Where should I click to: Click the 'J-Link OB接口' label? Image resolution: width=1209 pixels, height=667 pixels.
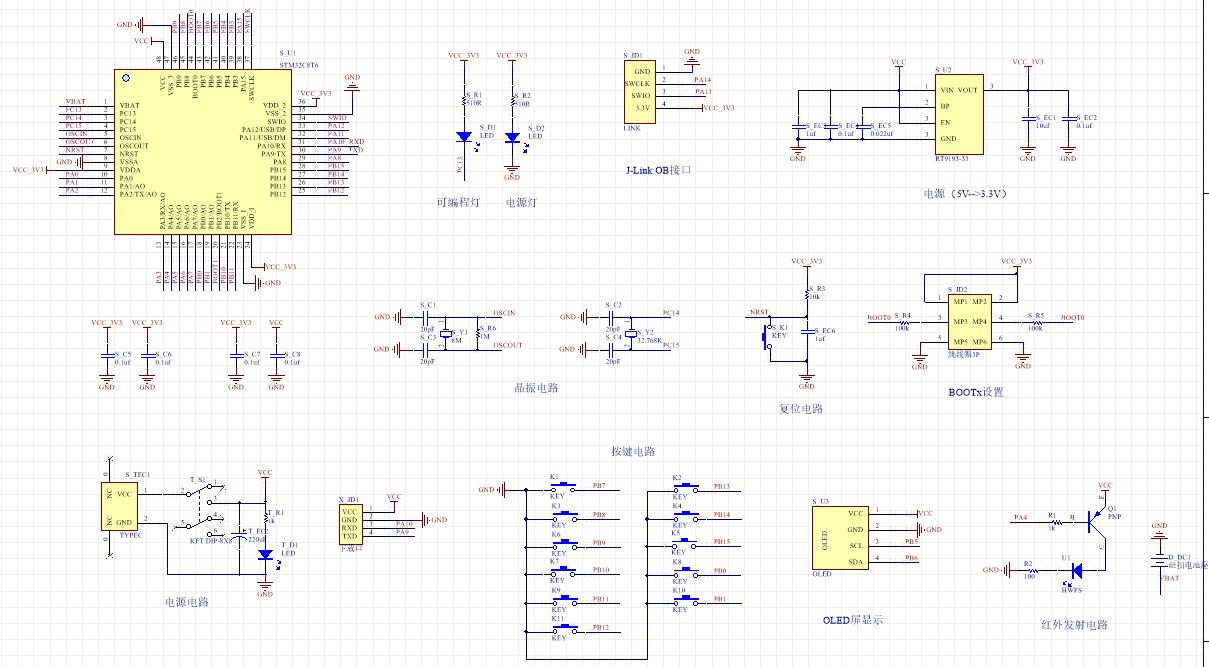(x=658, y=170)
